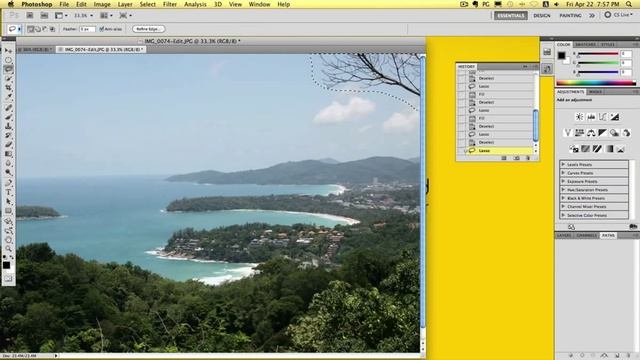Switch to the Channels tab
The height and width of the screenshot is (360, 640).
[587, 236]
